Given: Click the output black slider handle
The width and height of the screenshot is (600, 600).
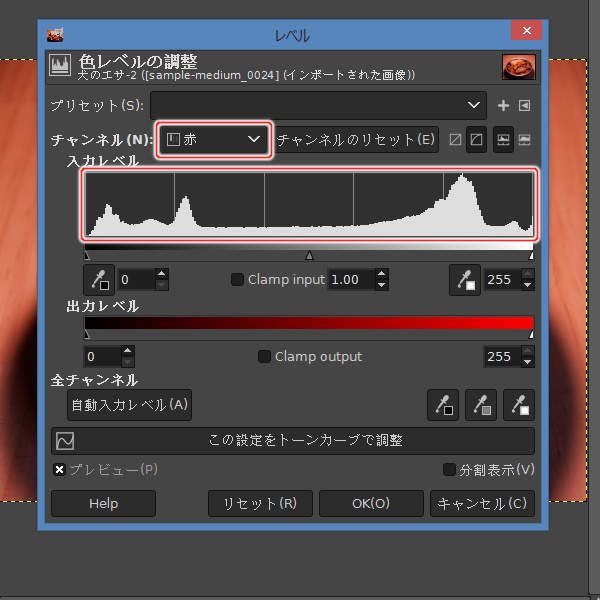Looking at the screenshot, I should [87, 335].
